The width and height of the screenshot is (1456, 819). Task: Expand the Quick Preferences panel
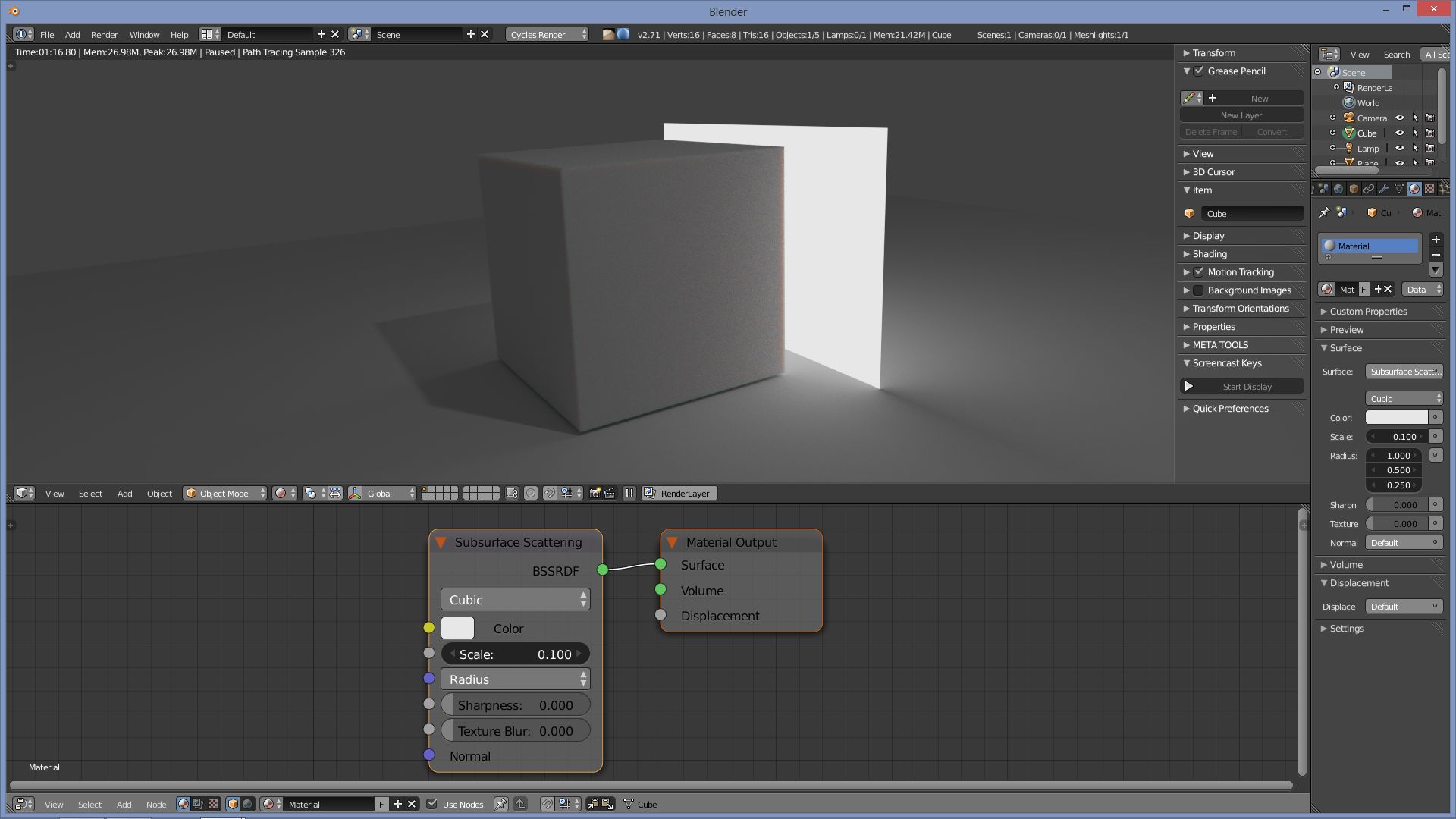click(1230, 408)
